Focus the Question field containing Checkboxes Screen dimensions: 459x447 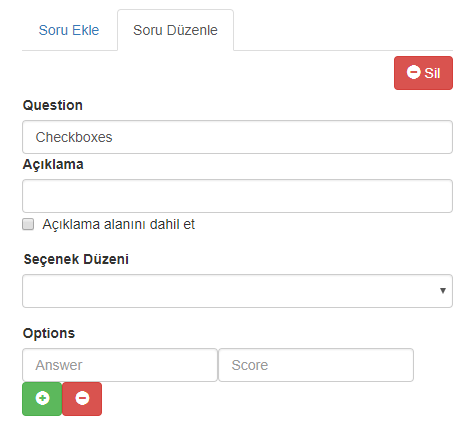pyautogui.click(x=237, y=137)
